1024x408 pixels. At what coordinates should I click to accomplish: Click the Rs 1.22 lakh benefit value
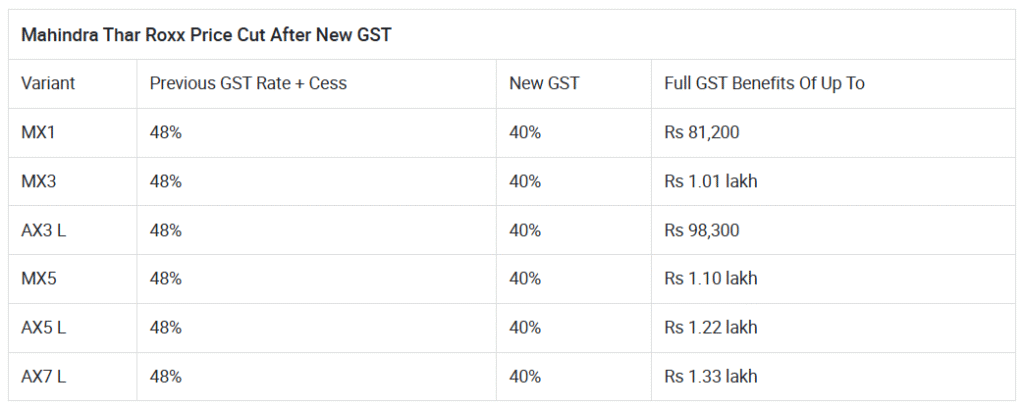pos(710,328)
